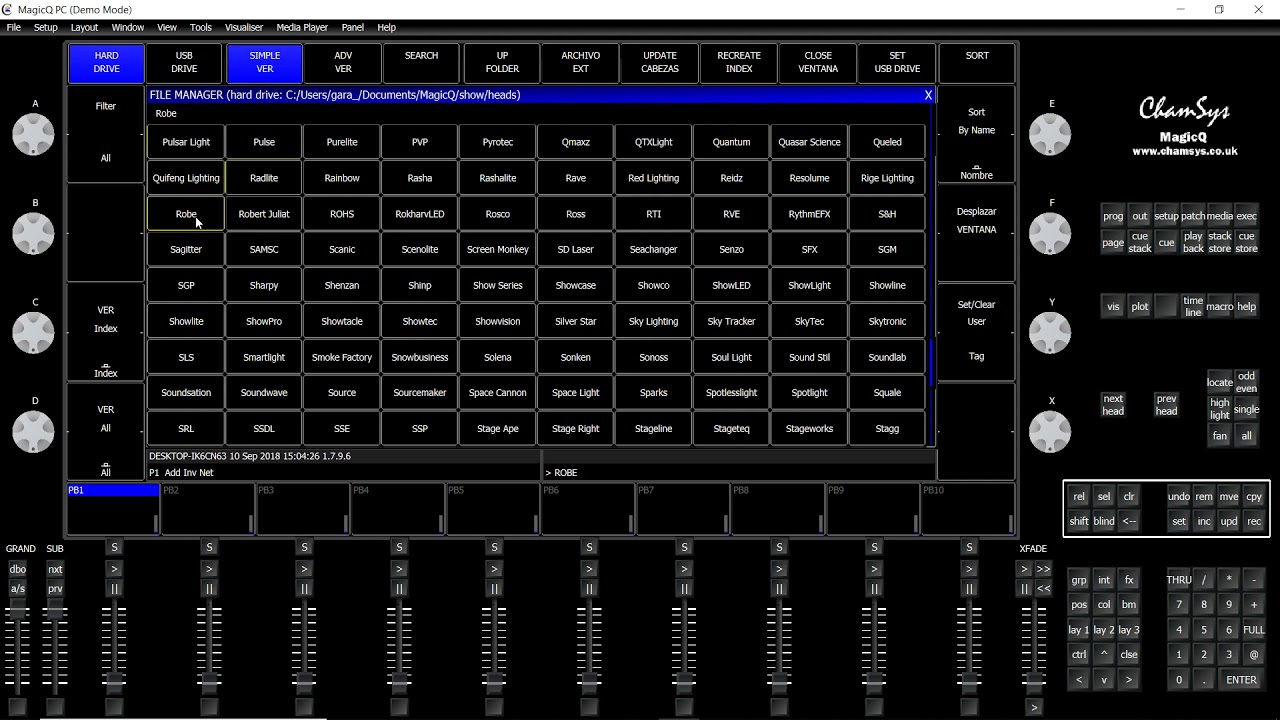Click the undo button

coord(1179,496)
